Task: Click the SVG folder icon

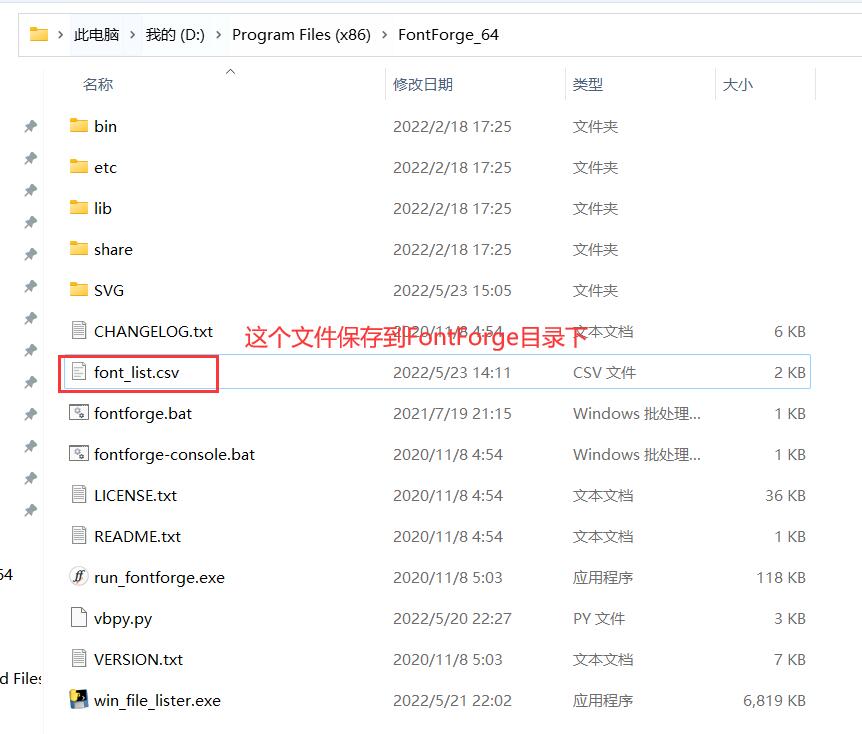Action: (x=79, y=290)
